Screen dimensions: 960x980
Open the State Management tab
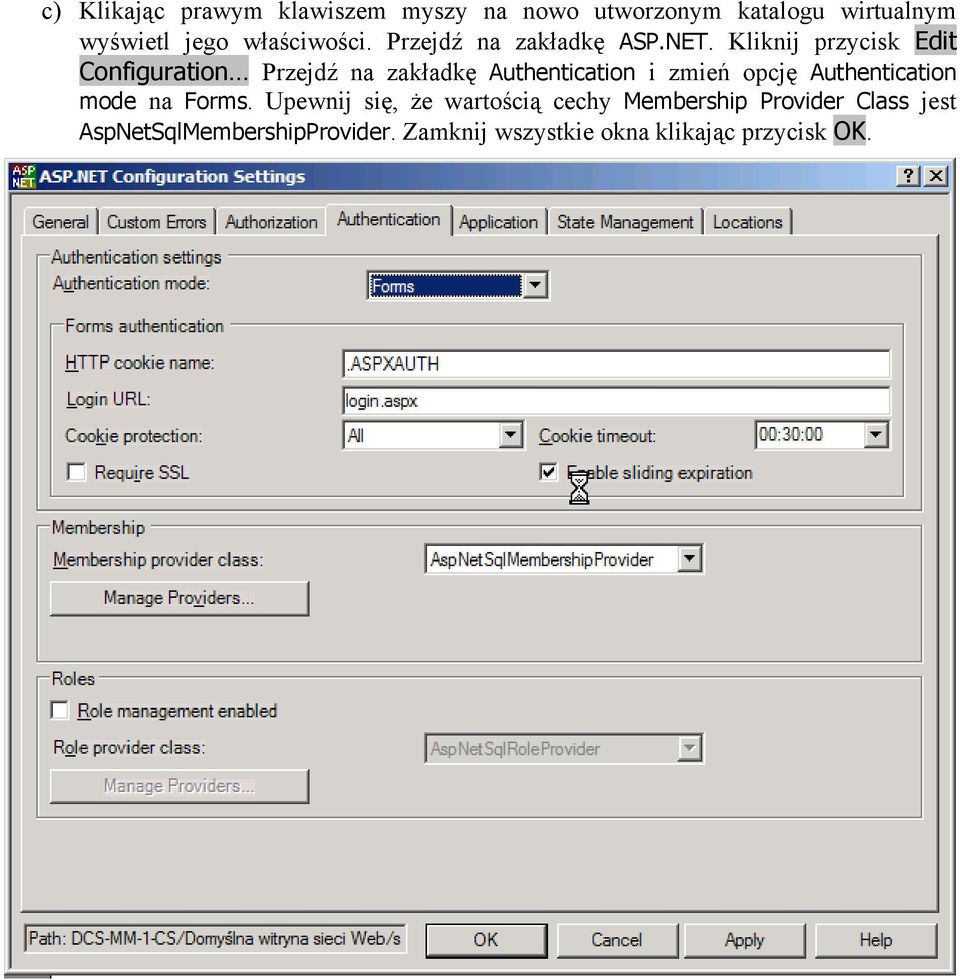pyautogui.click(x=625, y=222)
